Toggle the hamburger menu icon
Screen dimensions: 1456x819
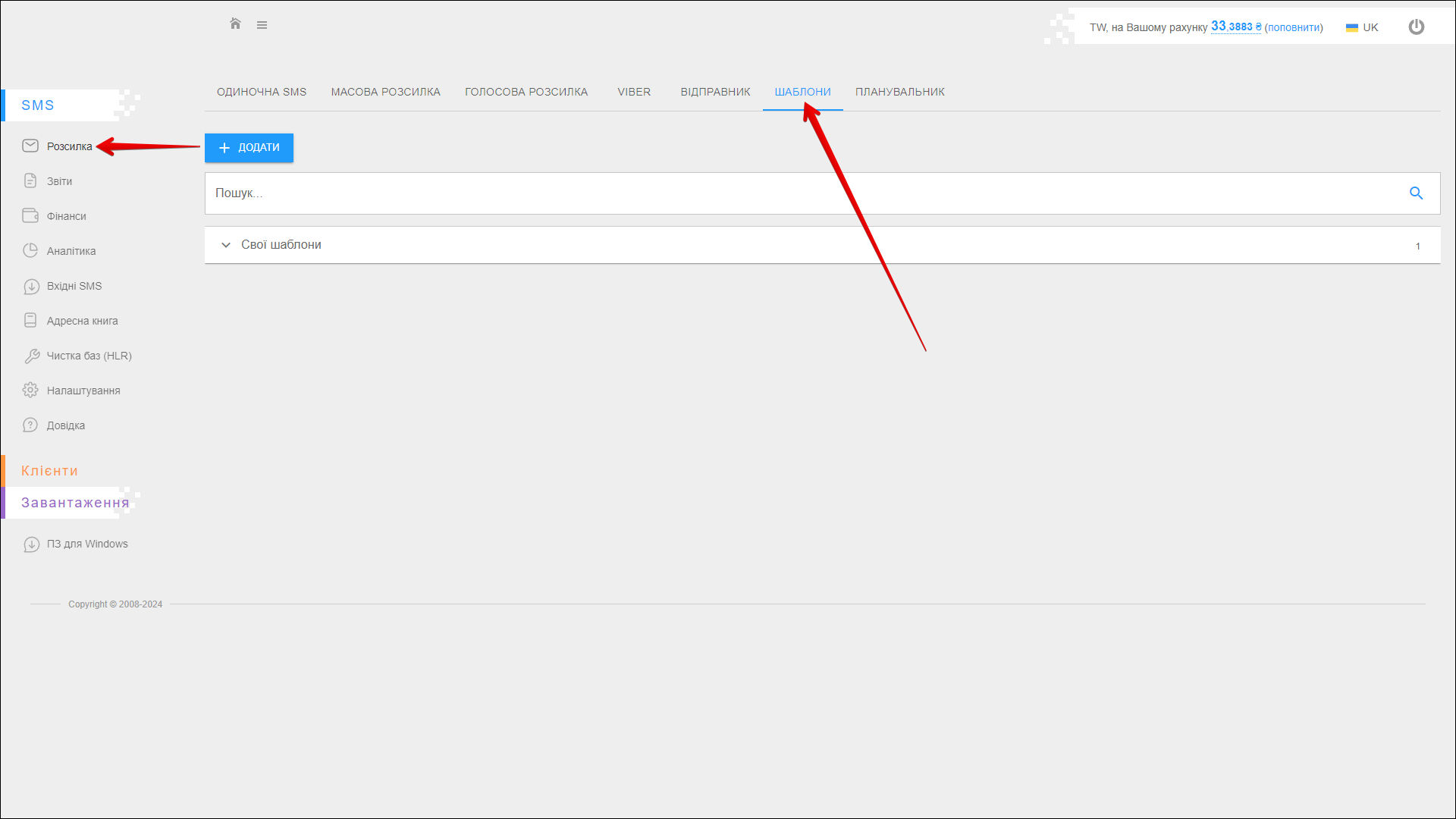262,25
